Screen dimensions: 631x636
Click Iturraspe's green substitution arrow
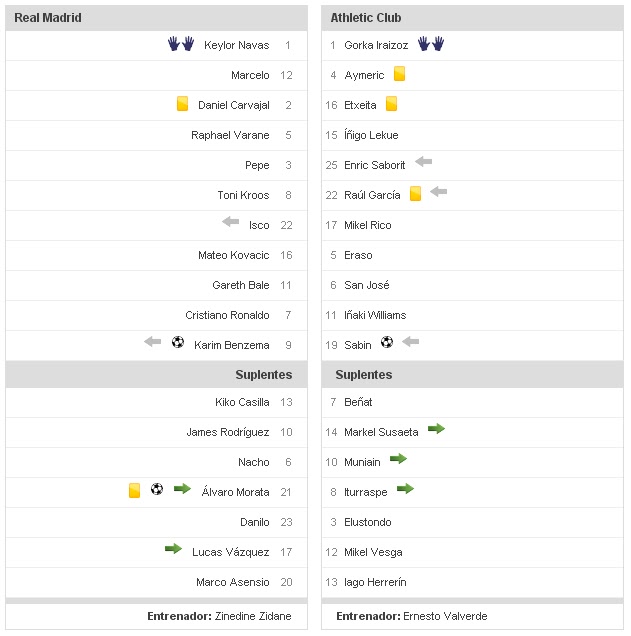pos(405,489)
